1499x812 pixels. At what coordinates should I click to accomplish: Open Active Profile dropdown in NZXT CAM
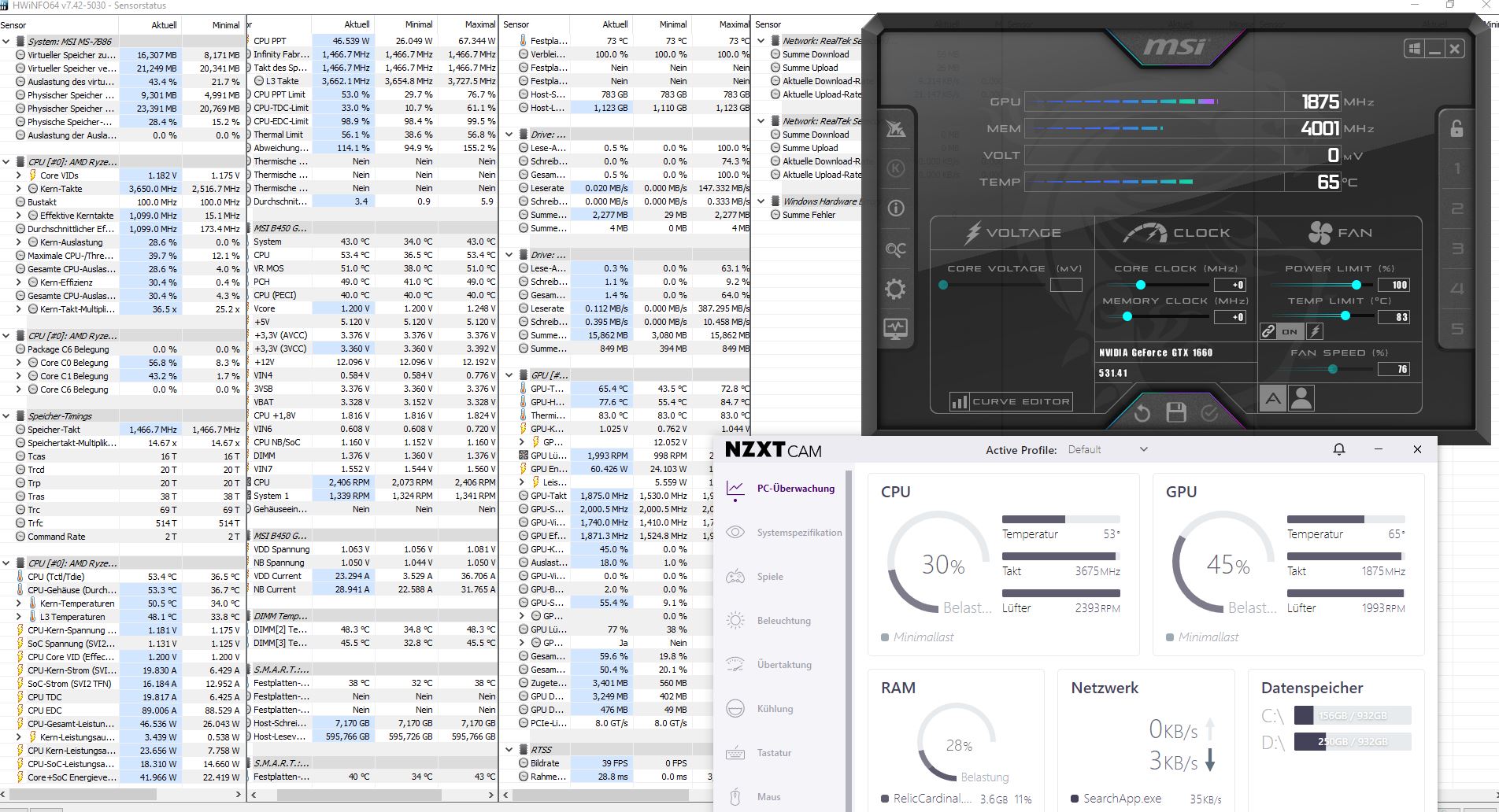click(x=1108, y=450)
